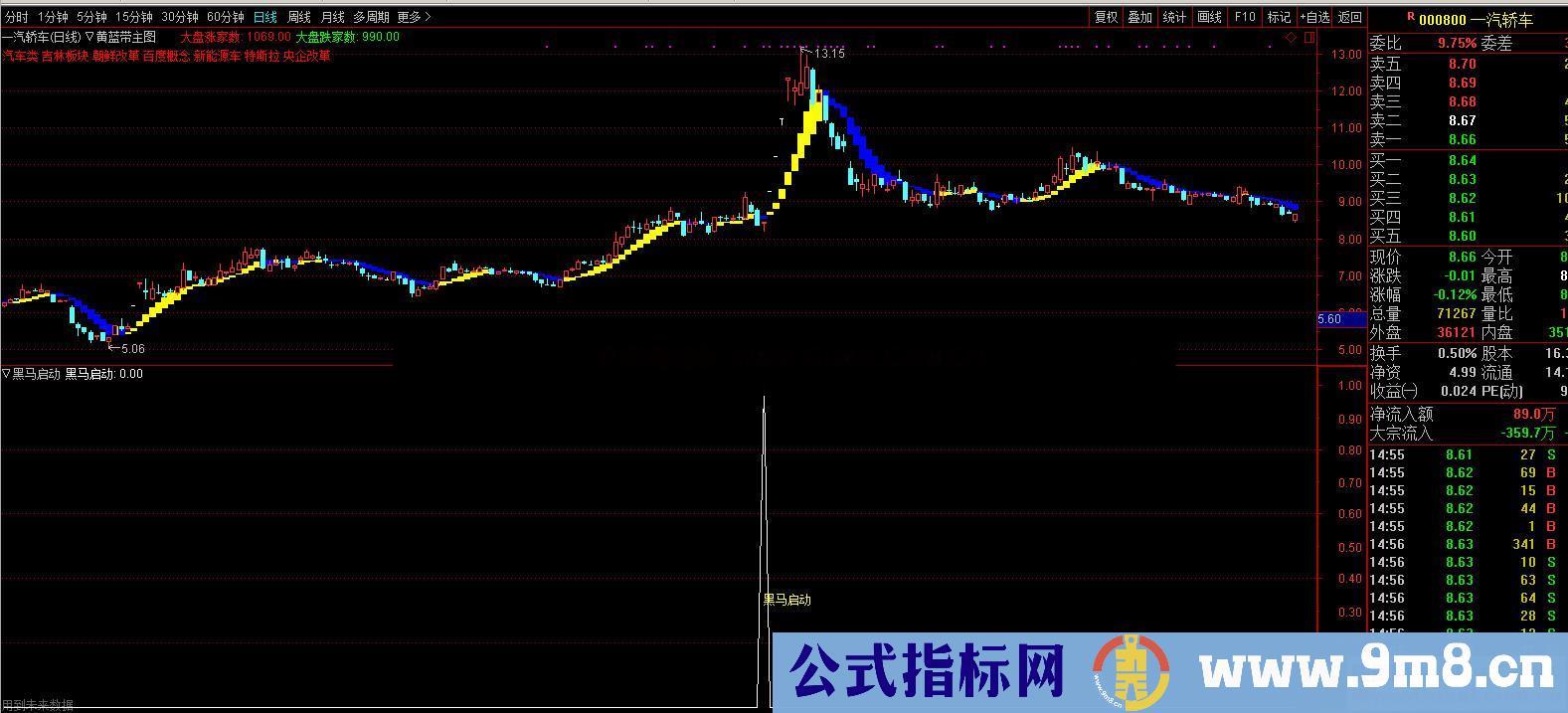This screenshot has height=713, width=1568.
Task: Click the 5.06 low price label on chart
Action: [x=132, y=349]
